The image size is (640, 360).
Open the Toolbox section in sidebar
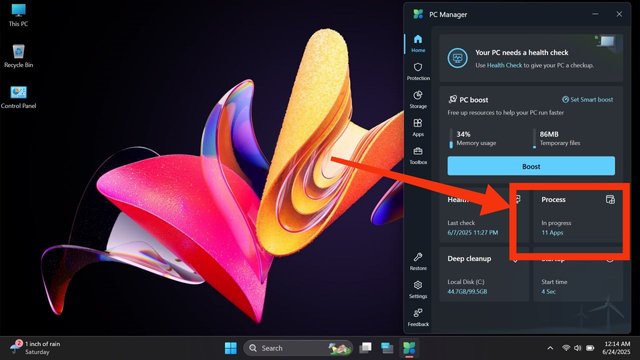pos(418,156)
